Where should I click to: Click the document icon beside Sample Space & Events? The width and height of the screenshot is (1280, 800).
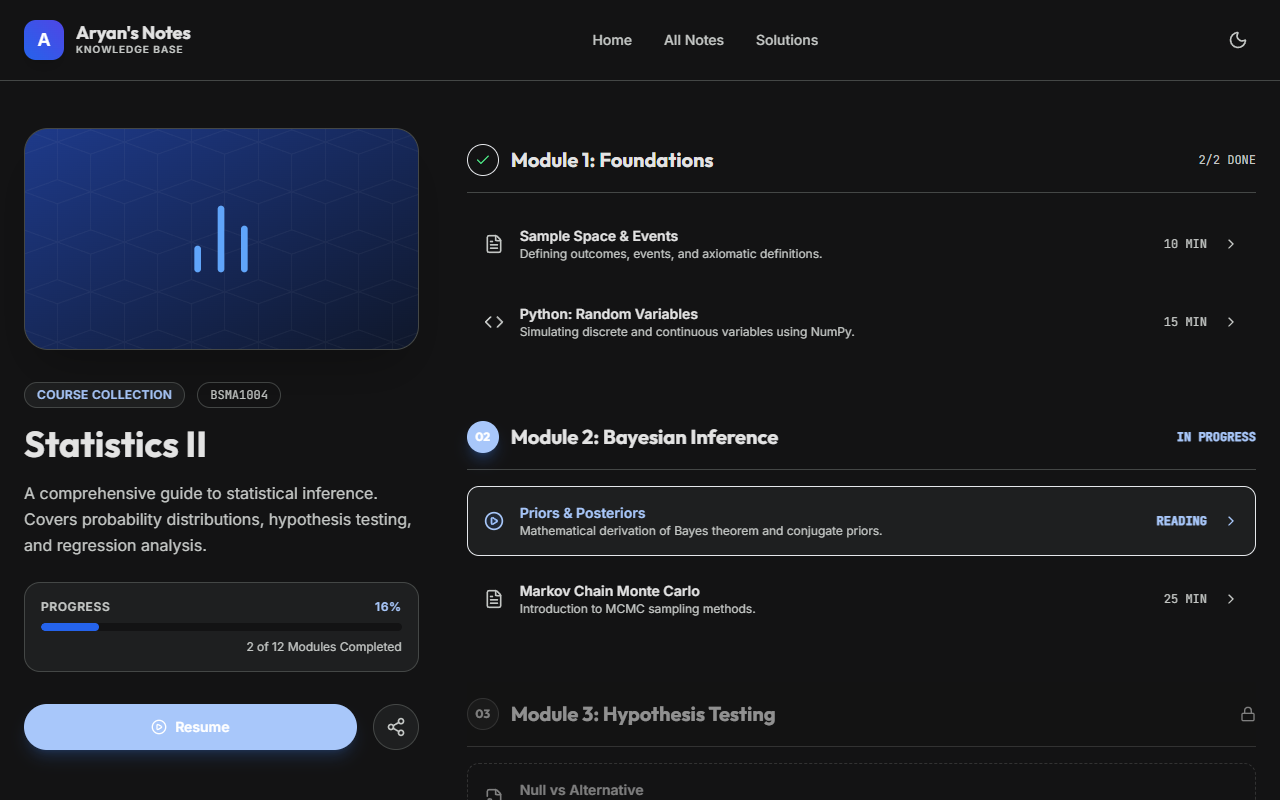point(494,244)
